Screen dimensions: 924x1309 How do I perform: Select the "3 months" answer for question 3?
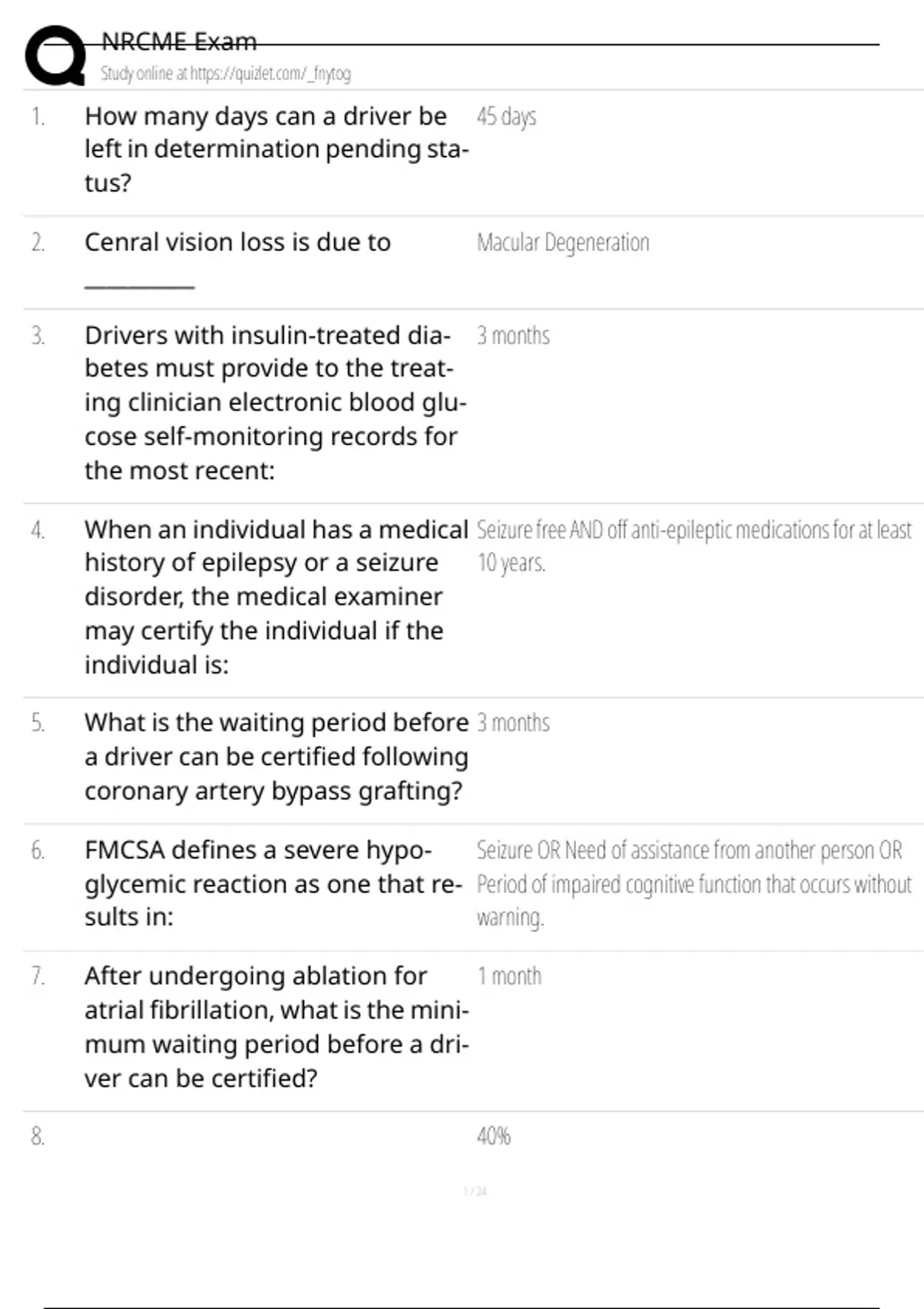click(x=513, y=336)
